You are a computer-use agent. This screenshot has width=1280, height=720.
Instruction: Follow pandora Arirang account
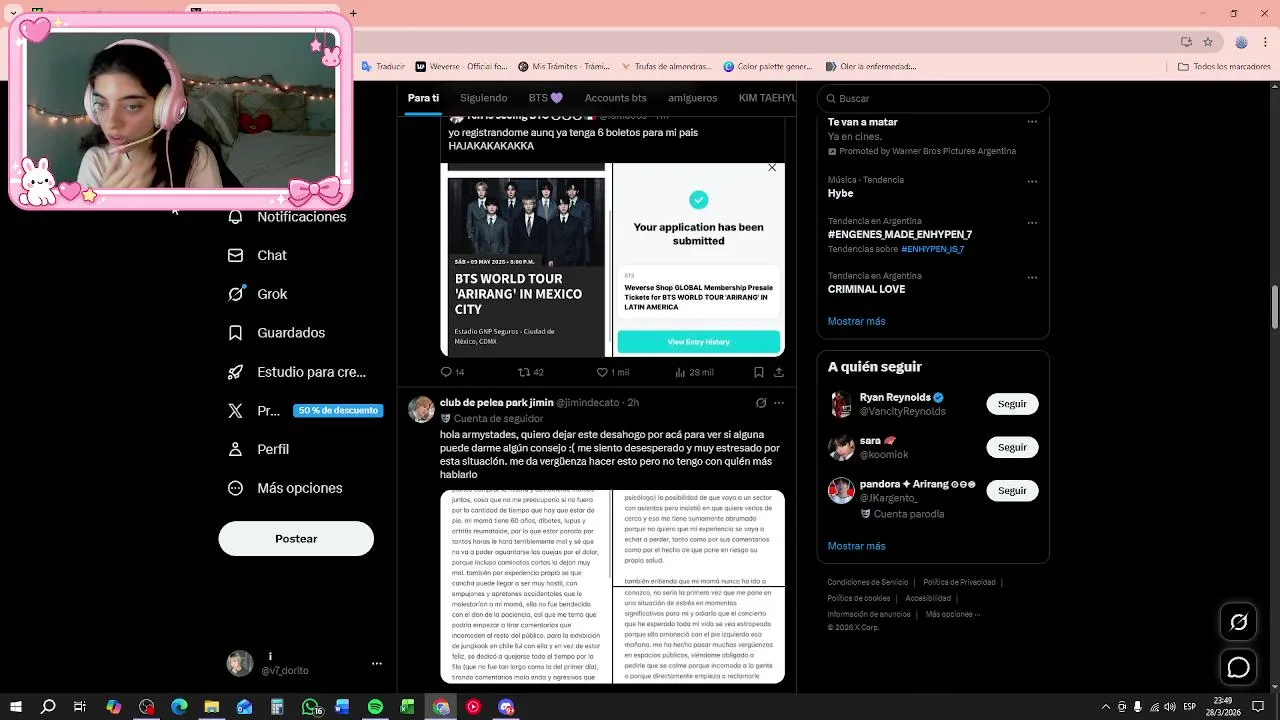[1012, 491]
